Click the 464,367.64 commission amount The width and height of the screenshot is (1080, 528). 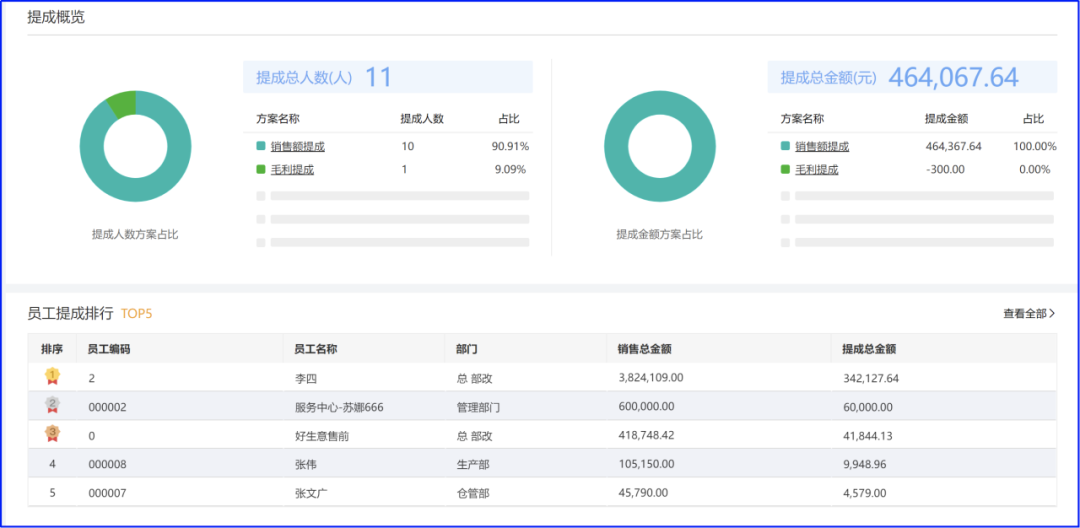pyautogui.click(x=954, y=147)
